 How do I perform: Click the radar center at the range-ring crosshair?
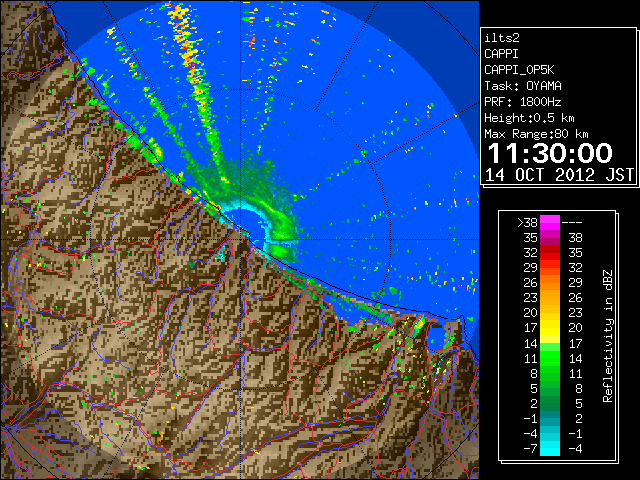[x=241, y=239]
